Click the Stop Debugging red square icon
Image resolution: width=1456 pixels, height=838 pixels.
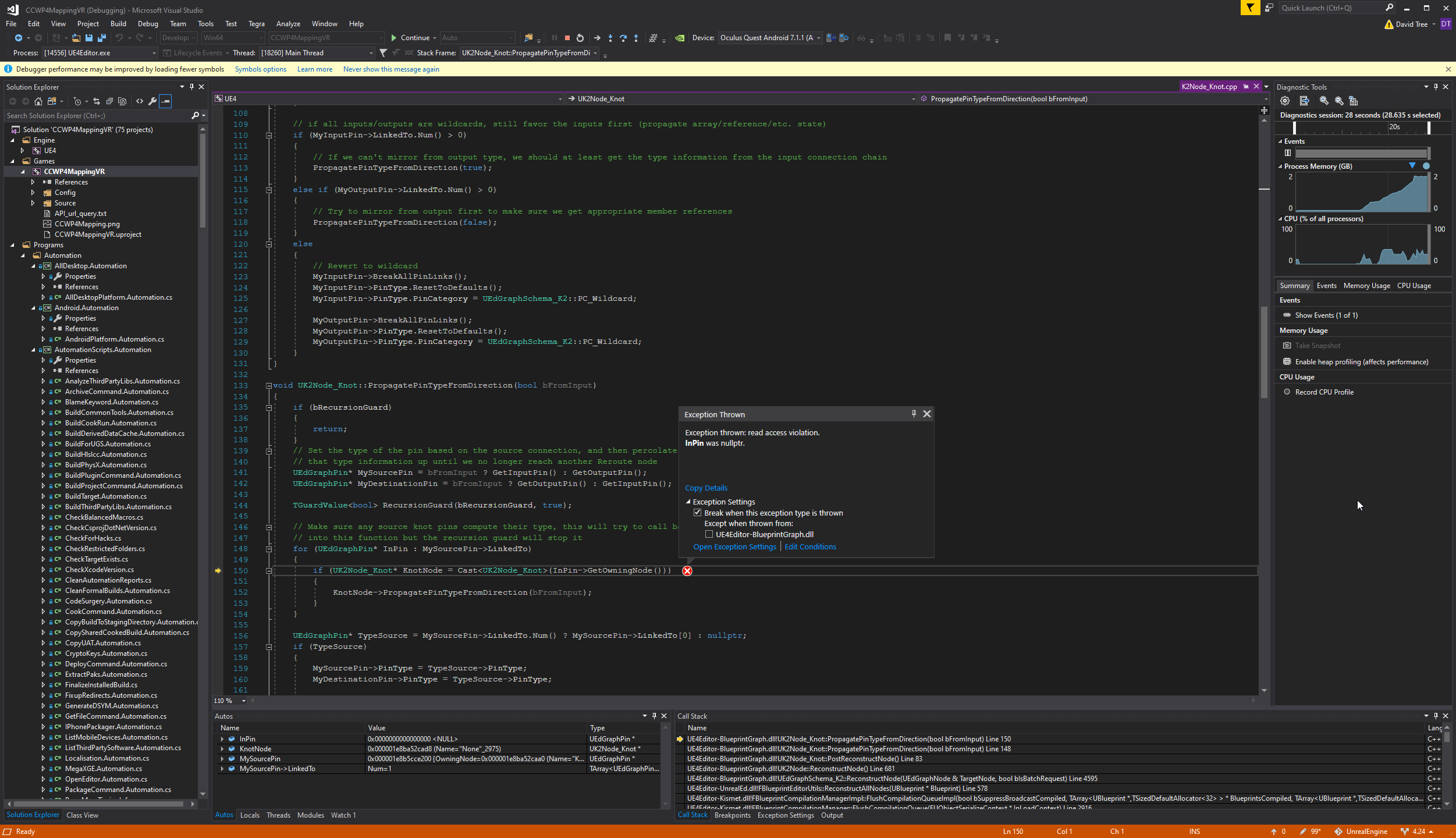[567, 38]
